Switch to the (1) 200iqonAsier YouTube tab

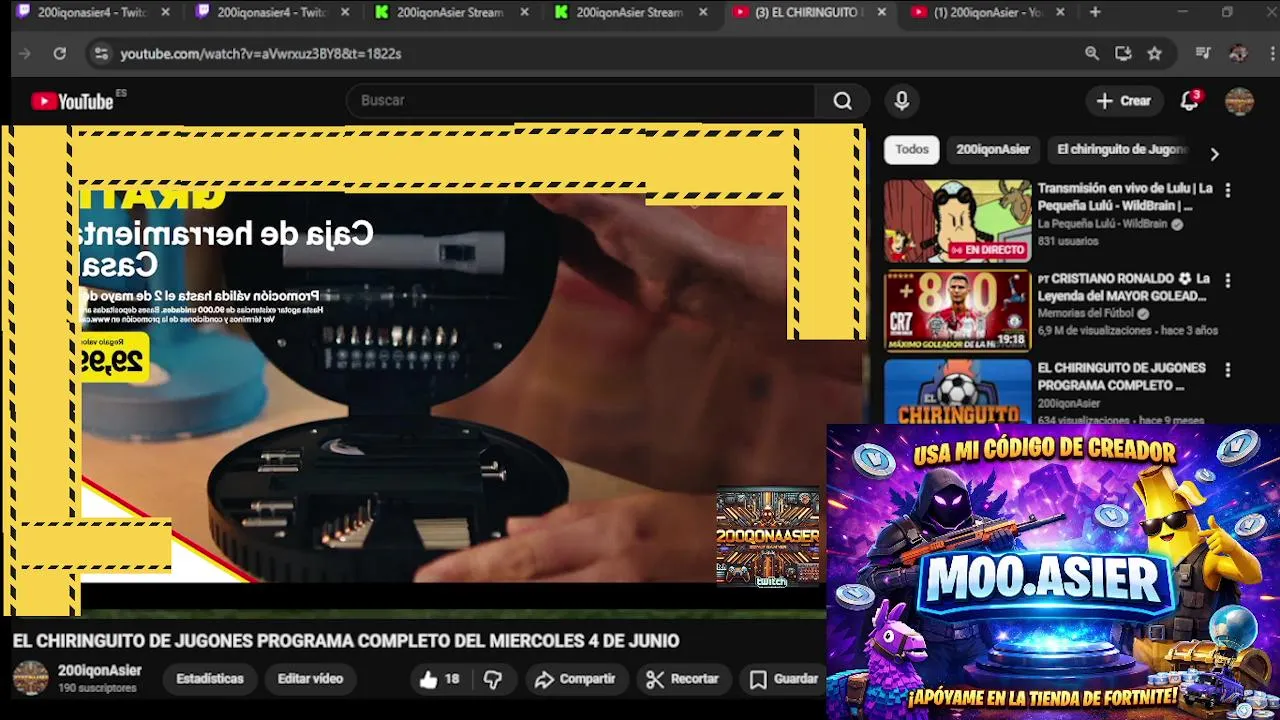point(985,13)
